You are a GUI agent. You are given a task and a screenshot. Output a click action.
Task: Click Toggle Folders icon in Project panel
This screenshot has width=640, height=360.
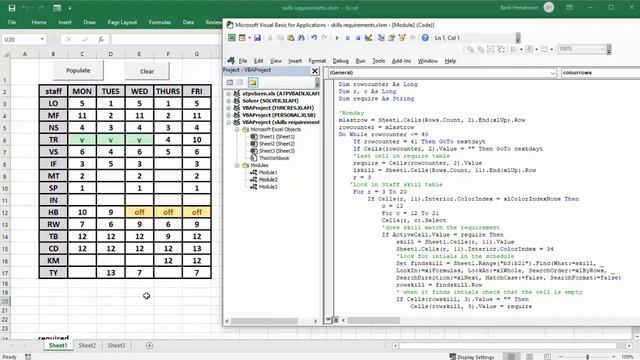253,82
